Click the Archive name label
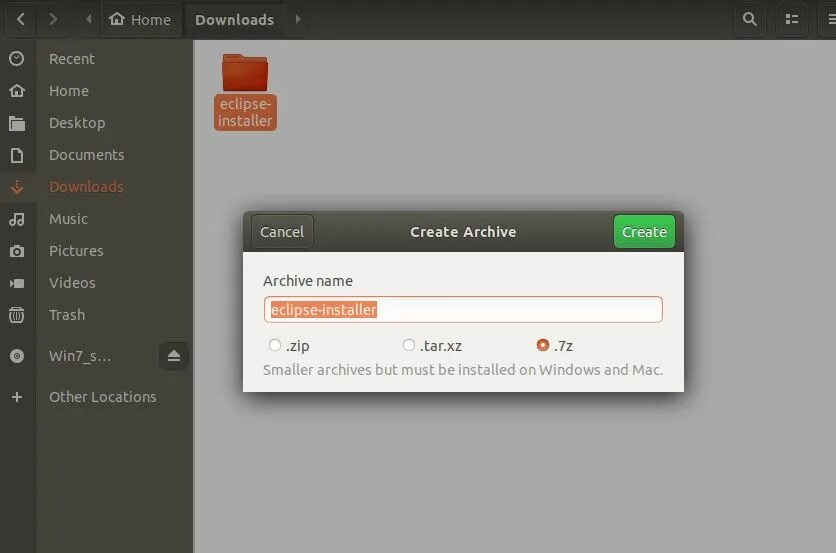 (308, 281)
